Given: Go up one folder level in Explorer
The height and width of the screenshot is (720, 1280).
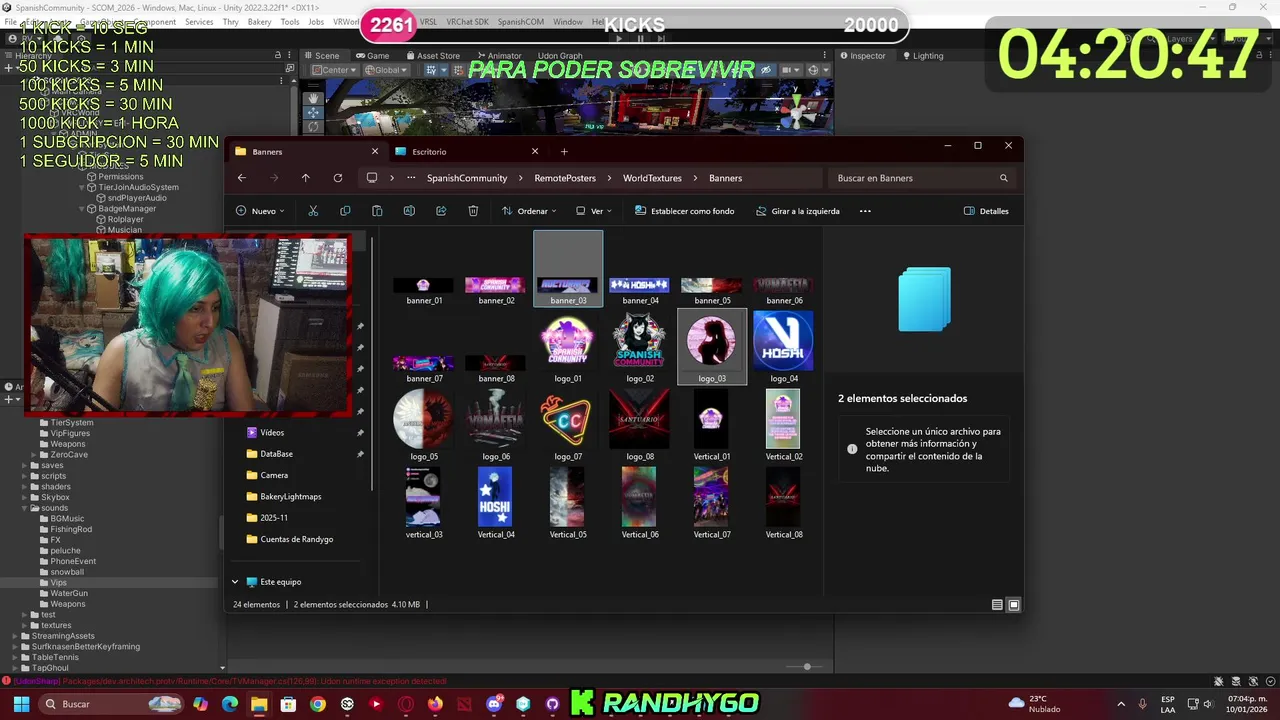Looking at the screenshot, I should (x=305, y=178).
